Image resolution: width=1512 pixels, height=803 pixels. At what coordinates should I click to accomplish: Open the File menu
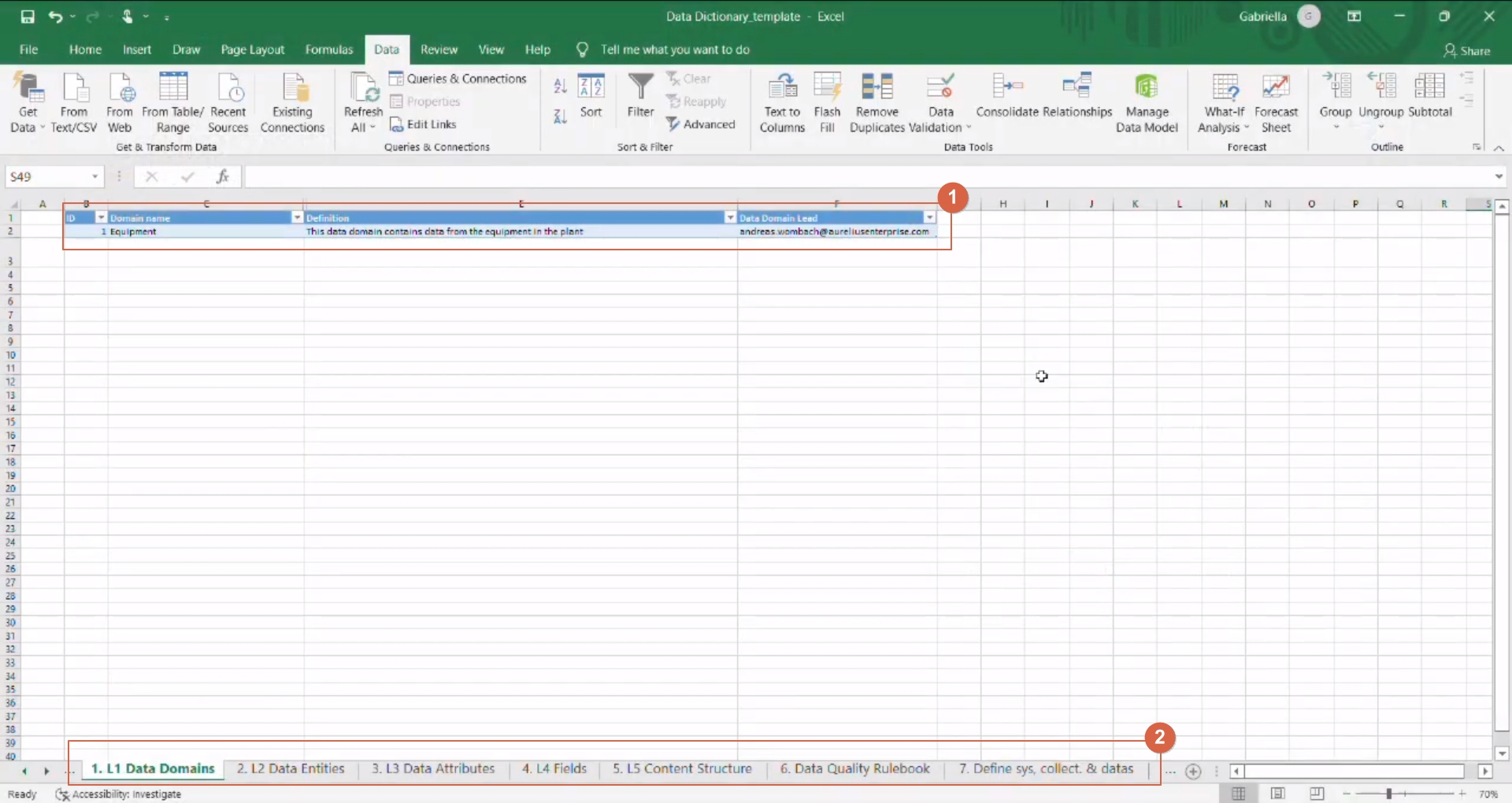[28, 50]
